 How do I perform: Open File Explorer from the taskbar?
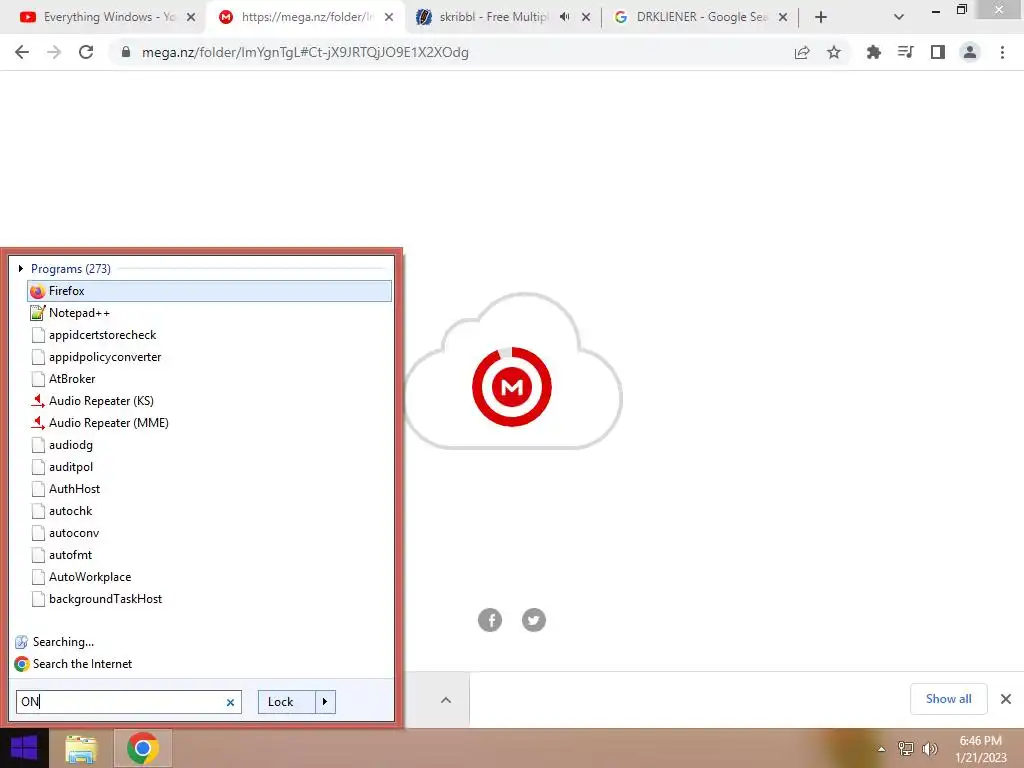81,748
